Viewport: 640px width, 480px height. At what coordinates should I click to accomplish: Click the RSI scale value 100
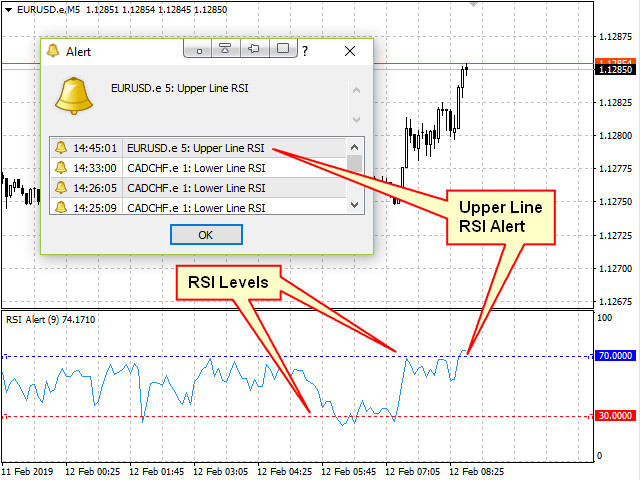click(x=604, y=318)
